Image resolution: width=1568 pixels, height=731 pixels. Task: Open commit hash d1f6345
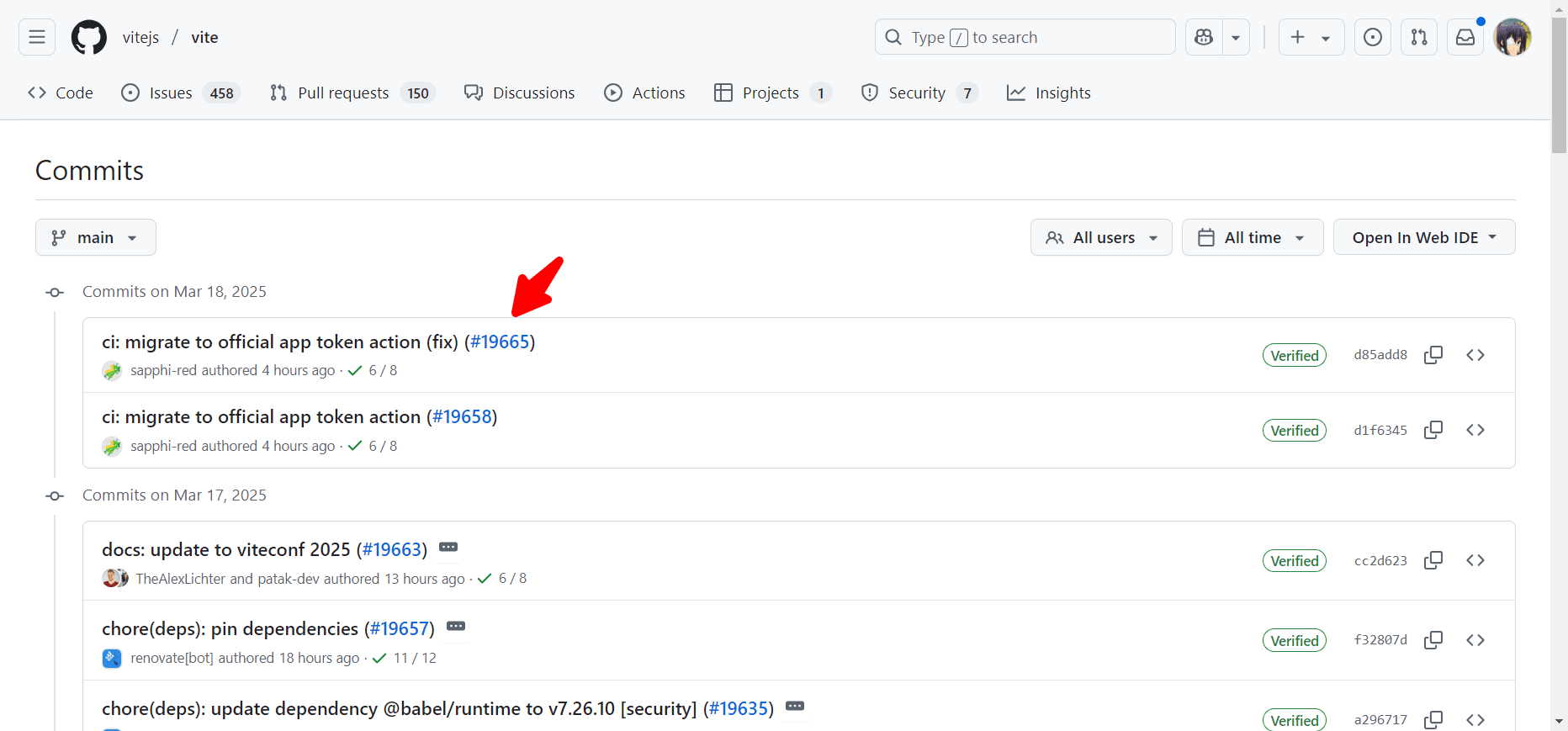pyautogui.click(x=1380, y=430)
